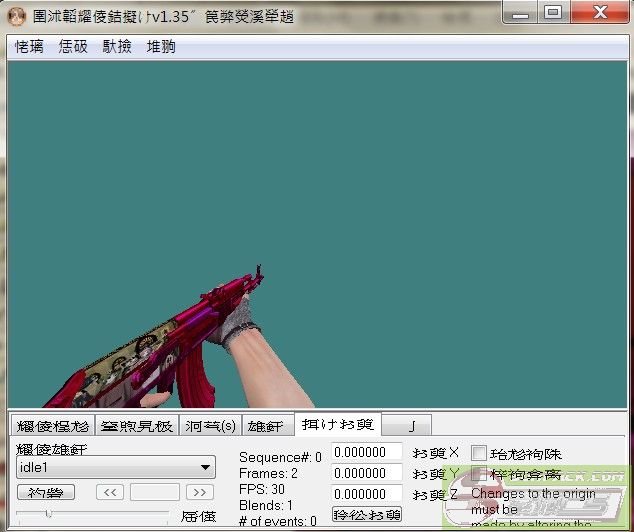Click the animation speed slider under the playback buttons
Viewport: 634px width, 532px height.
click(92, 514)
